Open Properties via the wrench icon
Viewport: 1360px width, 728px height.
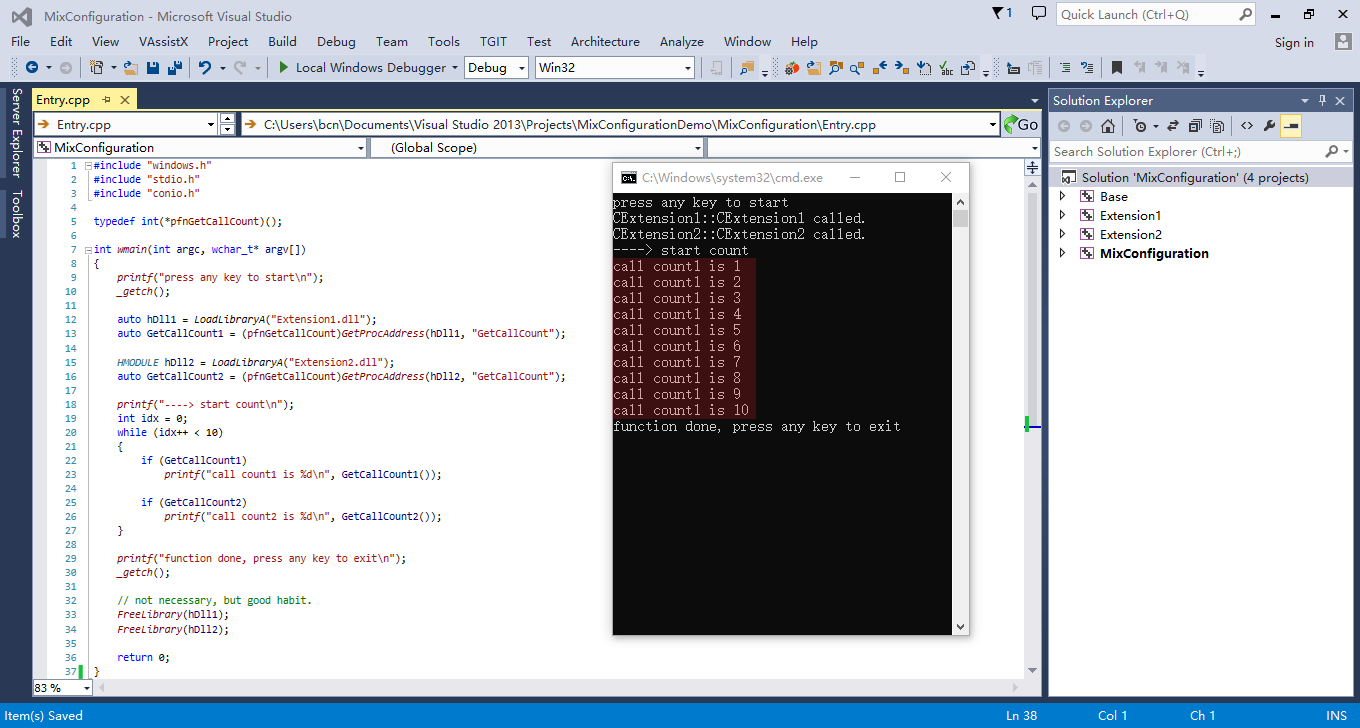tap(1270, 126)
